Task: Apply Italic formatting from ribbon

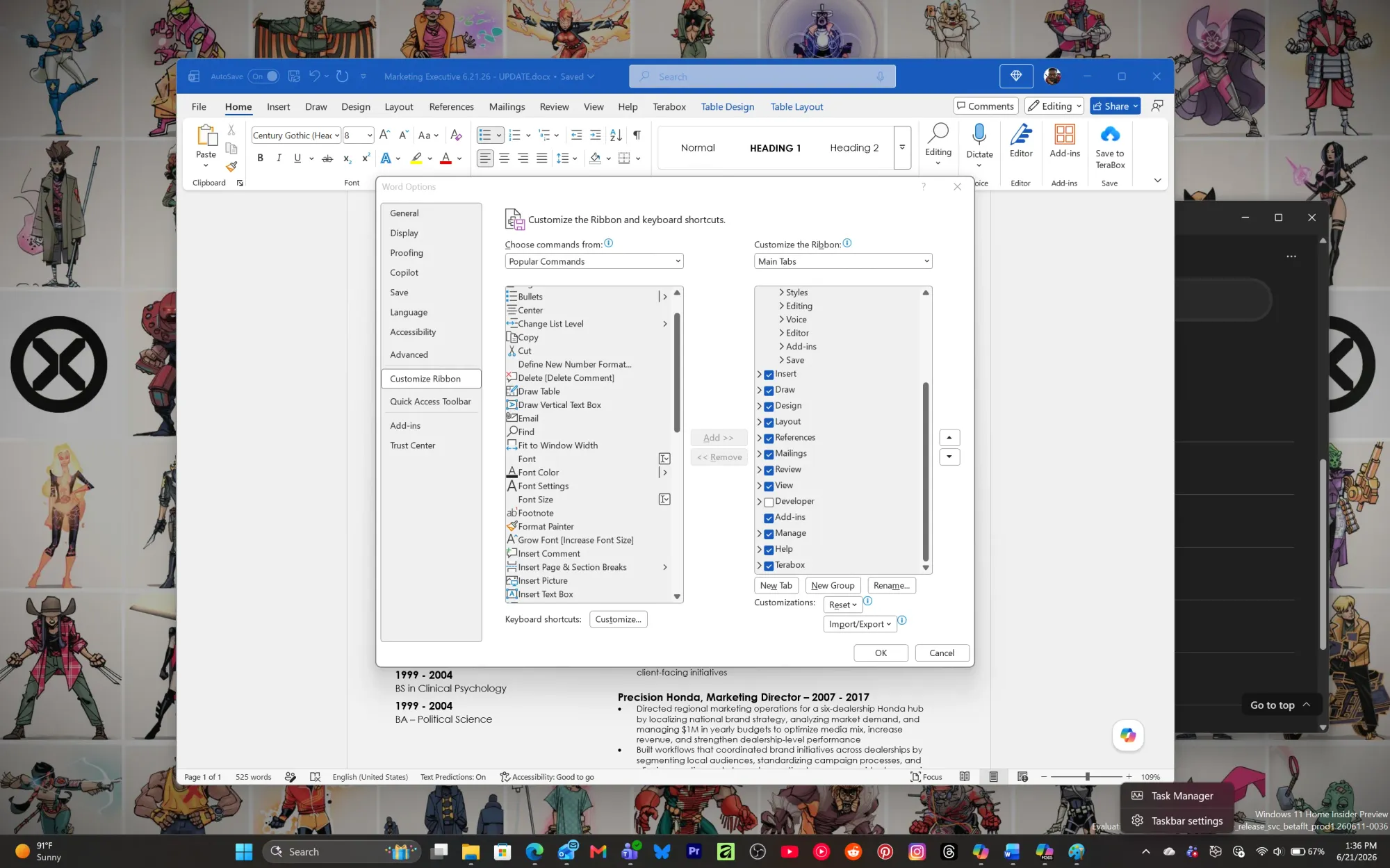Action: 279,158
